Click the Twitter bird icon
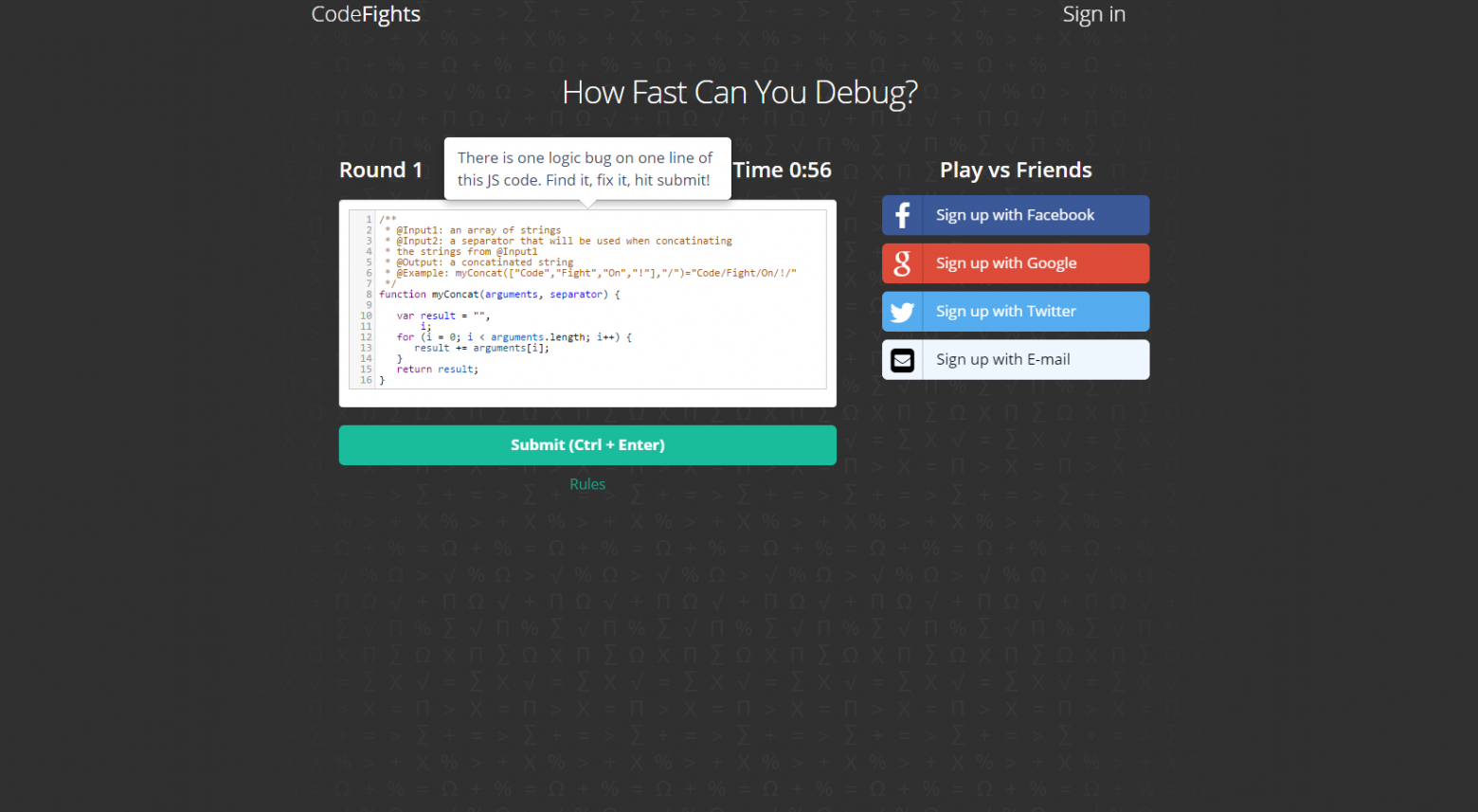This screenshot has height=812, width=1478. pyautogui.click(x=902, y=312)
